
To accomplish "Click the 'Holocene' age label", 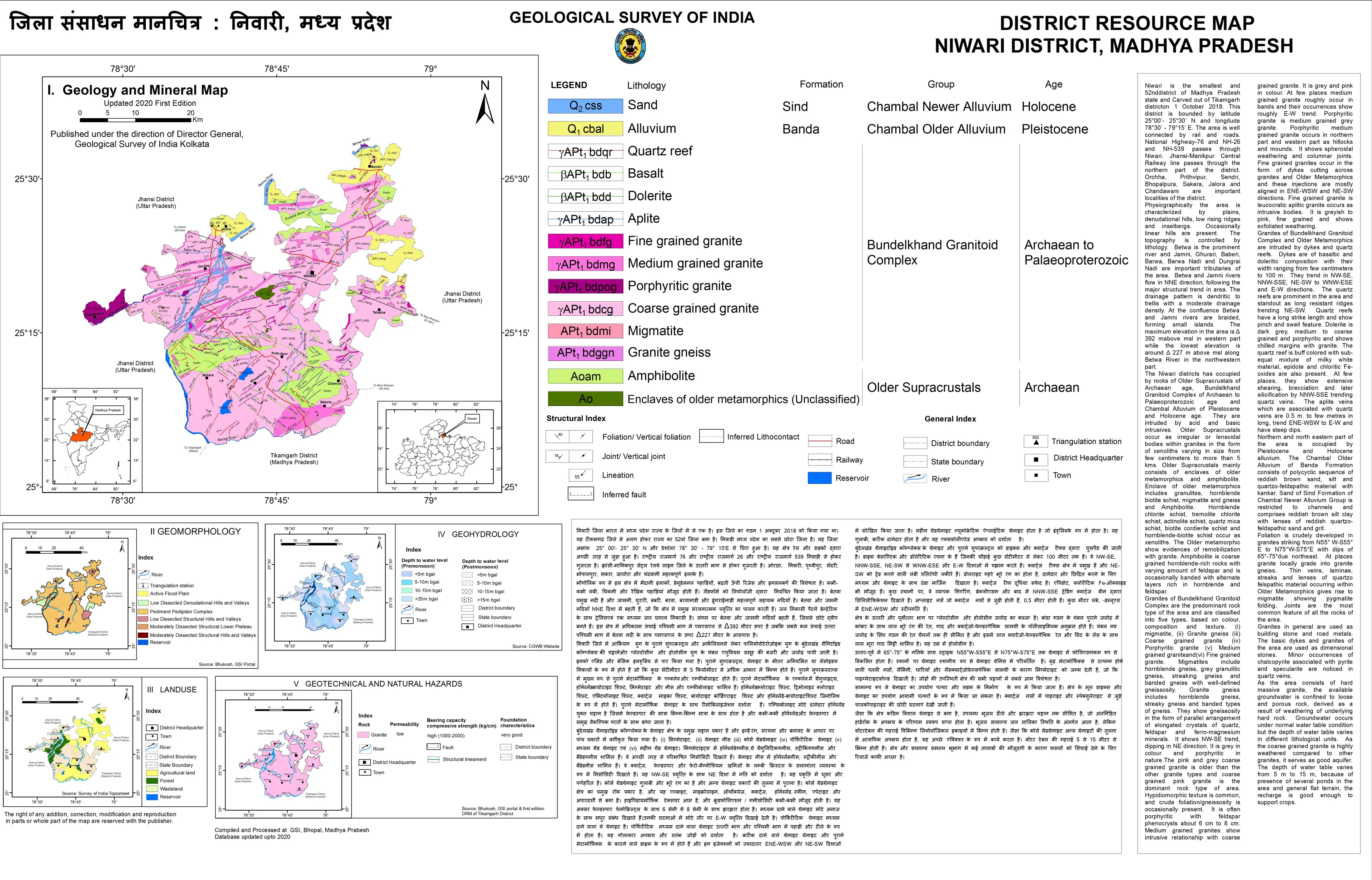I will (1049, 107).
